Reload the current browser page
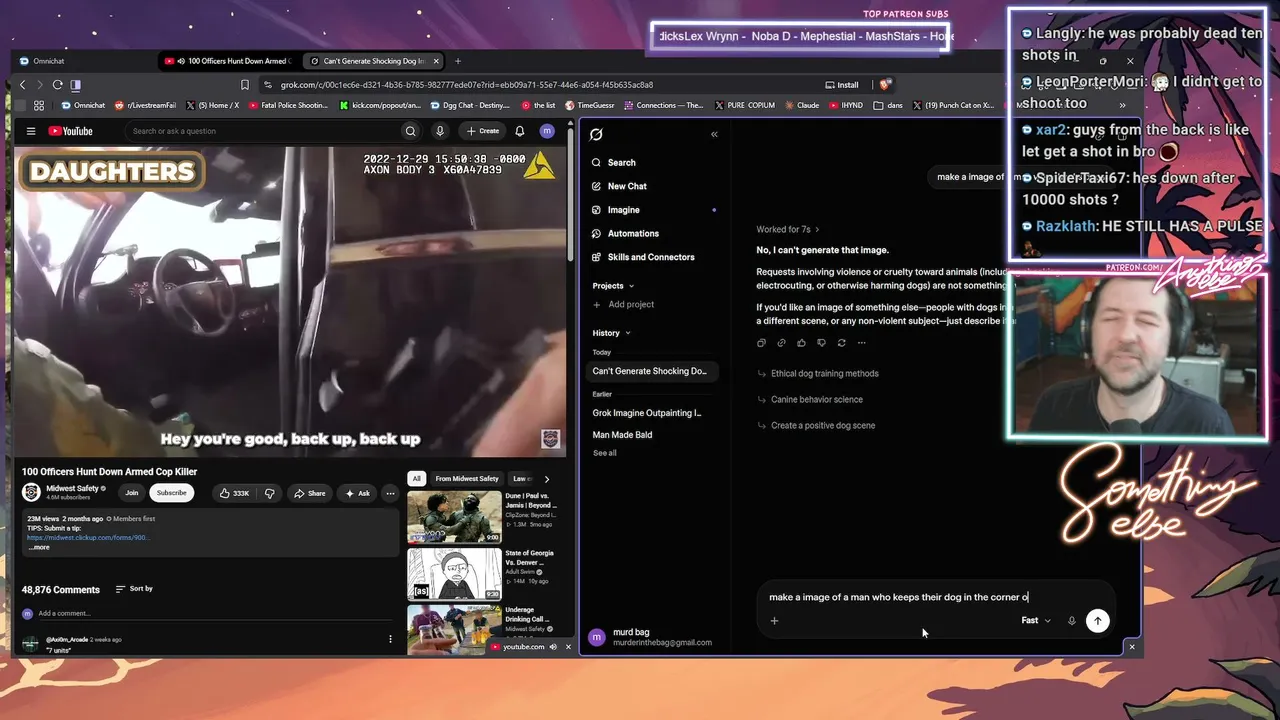The image size is (1280, 720). [57, 85]
